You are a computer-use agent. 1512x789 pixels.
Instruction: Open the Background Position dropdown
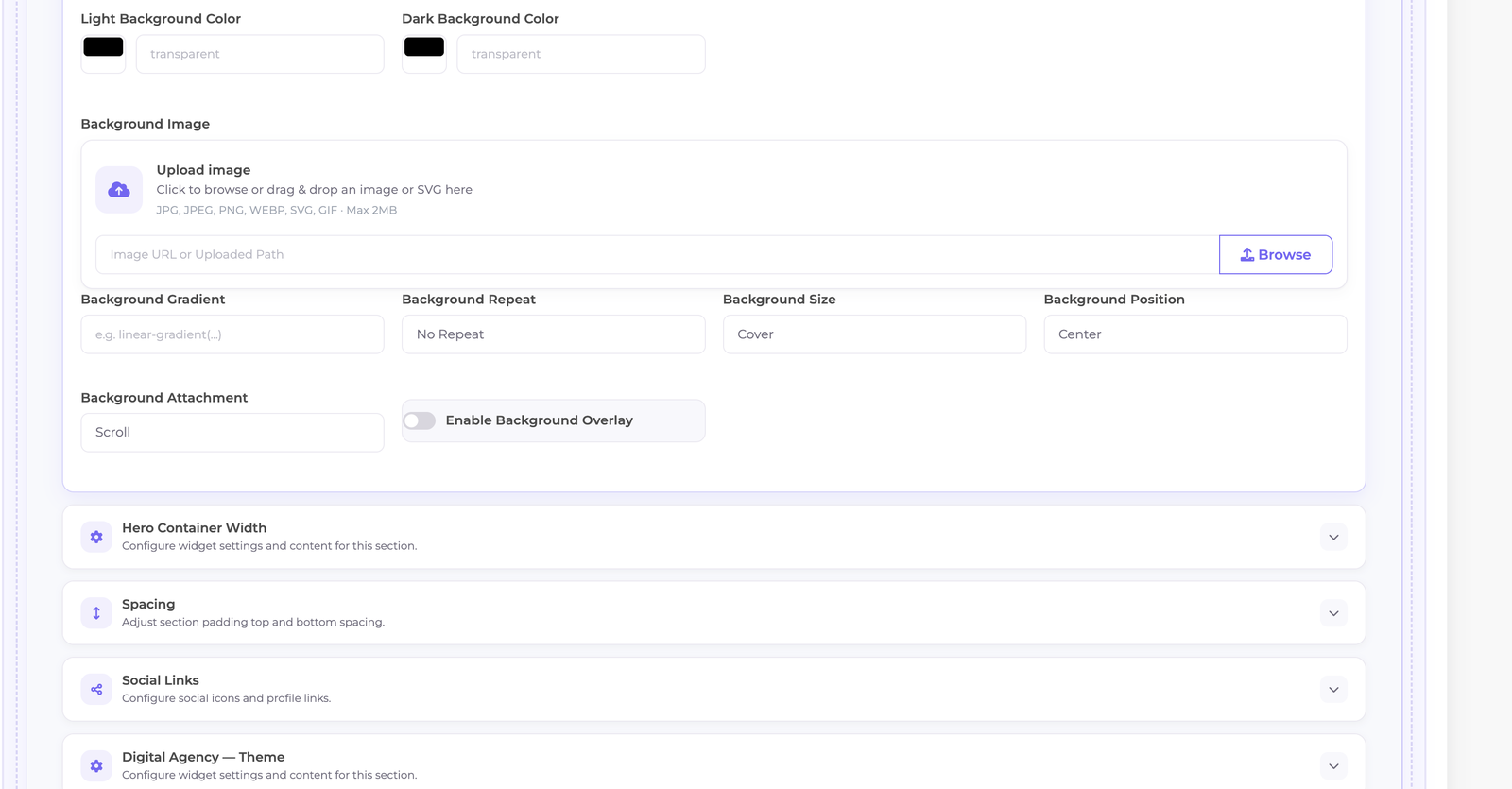1195,334
